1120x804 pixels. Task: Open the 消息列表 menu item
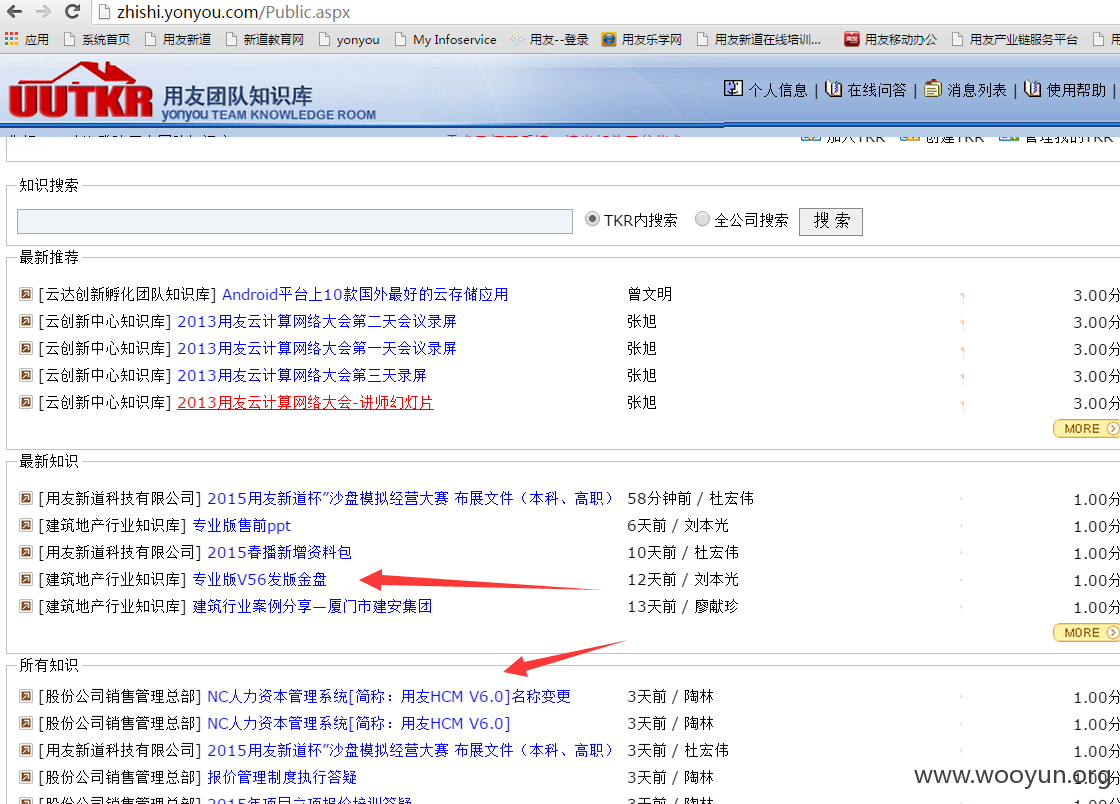965,89
